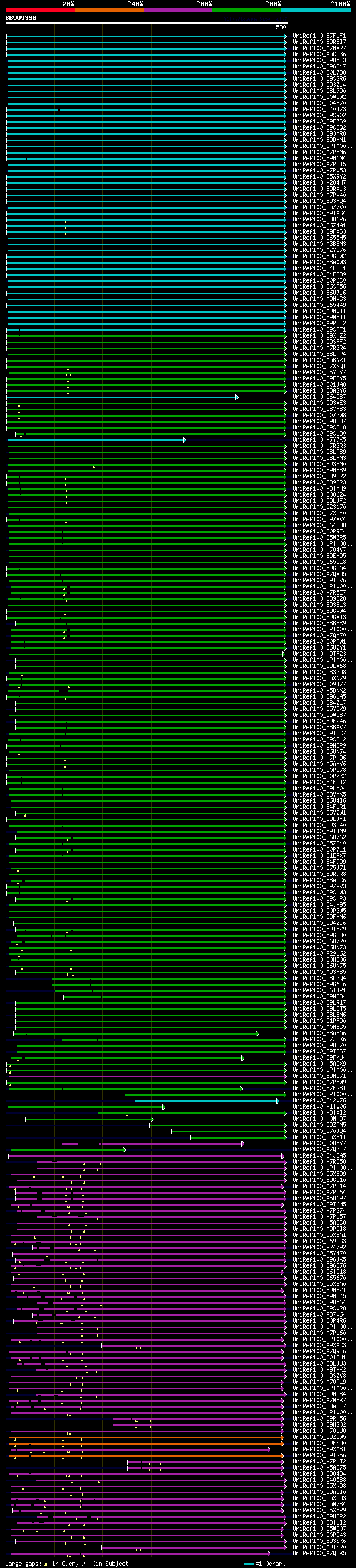The image size is (356, 1568).
Task: Open hit UniRef100_A5C536
Action: [x=319, y=54]
